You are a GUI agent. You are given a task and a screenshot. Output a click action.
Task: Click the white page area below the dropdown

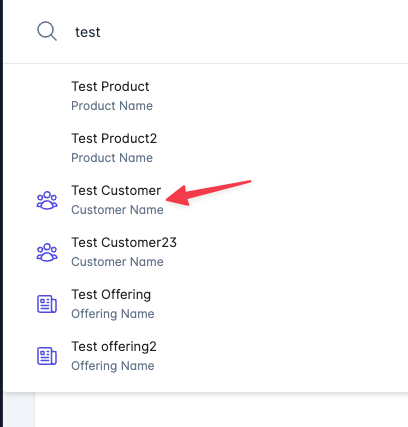[221, 410]
